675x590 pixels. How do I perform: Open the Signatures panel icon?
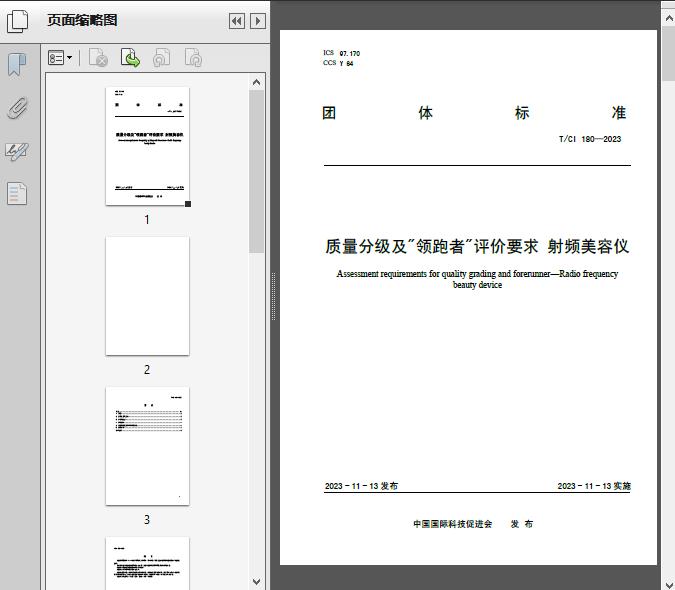tap(17, 151)
